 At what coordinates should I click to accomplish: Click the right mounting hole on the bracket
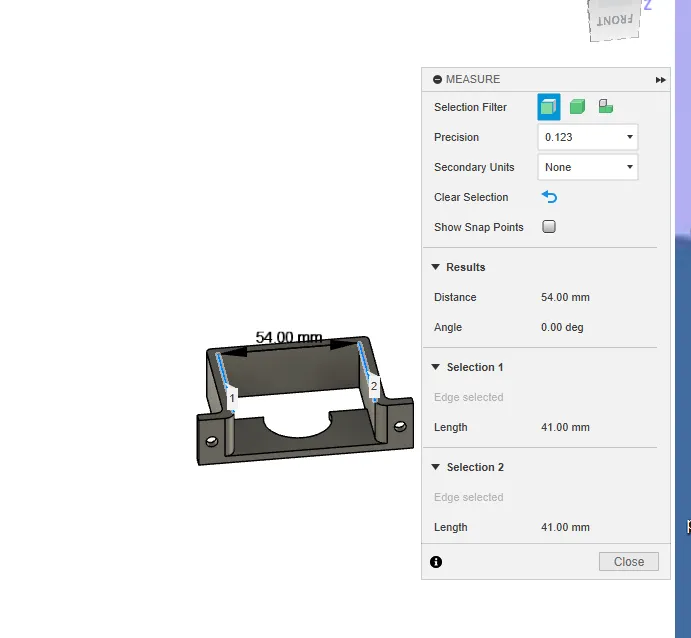(x=400, y=426)
